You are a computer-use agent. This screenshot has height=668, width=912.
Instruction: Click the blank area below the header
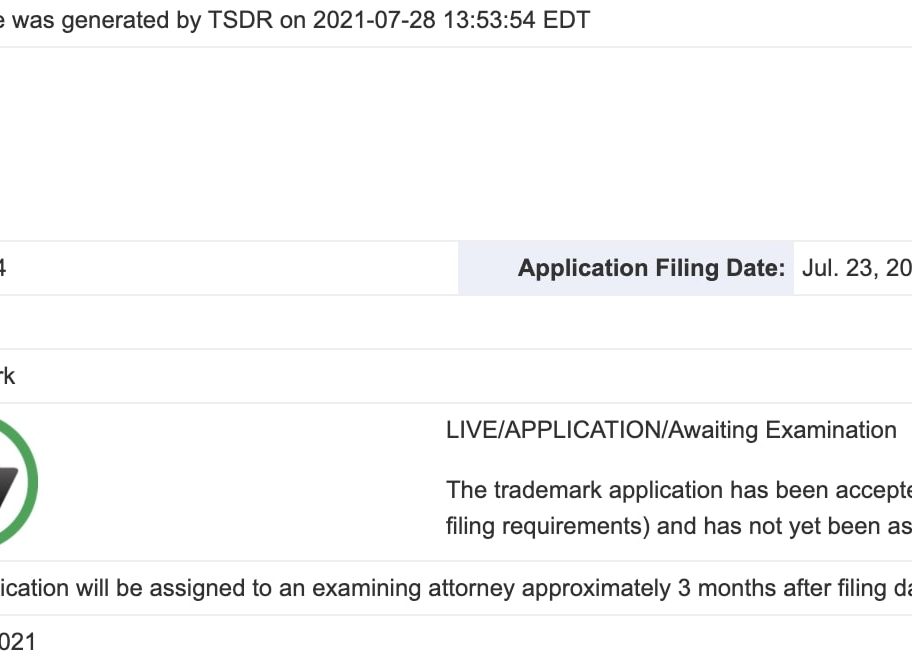click(x=456, y=144)
